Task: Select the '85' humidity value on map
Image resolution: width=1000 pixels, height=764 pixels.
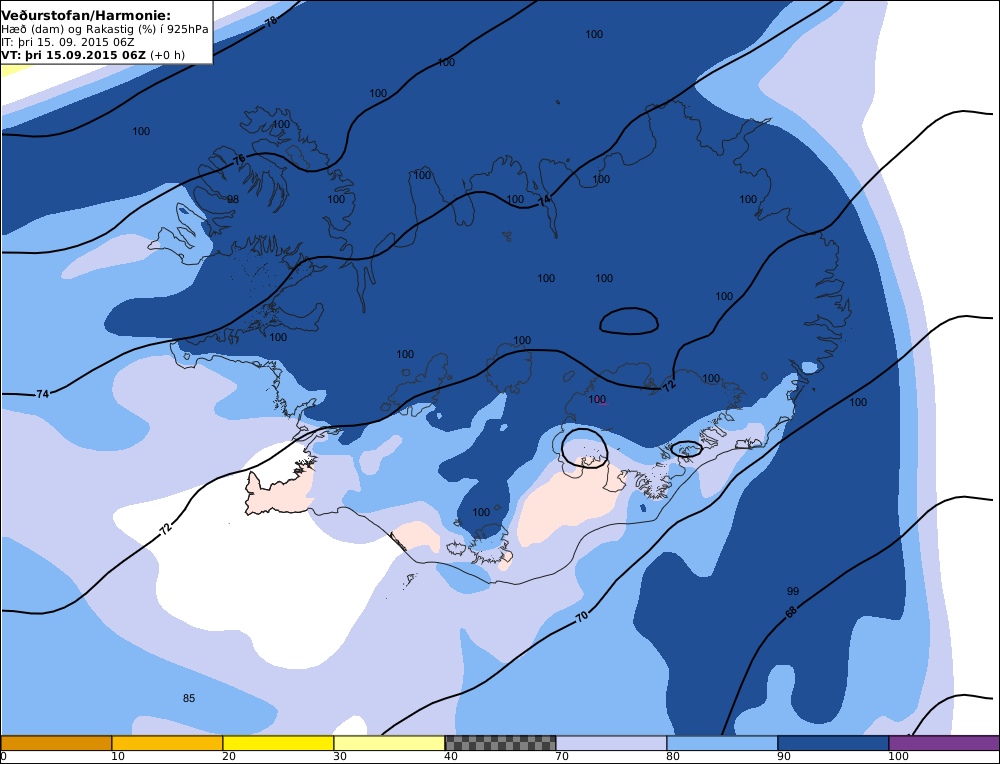Action: tap(189, 698)
